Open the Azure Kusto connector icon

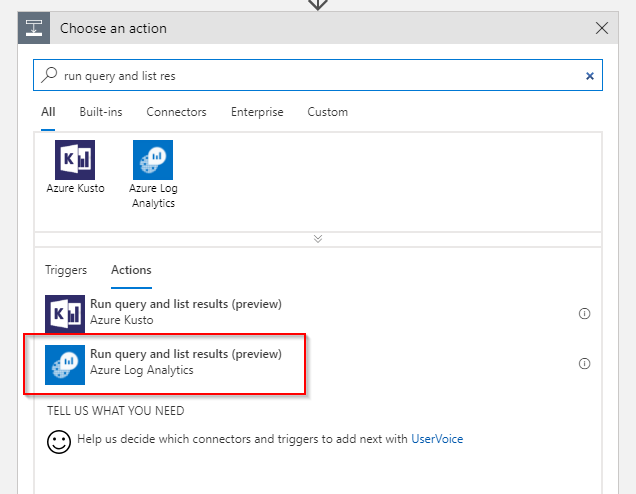(x=75, y=160)
